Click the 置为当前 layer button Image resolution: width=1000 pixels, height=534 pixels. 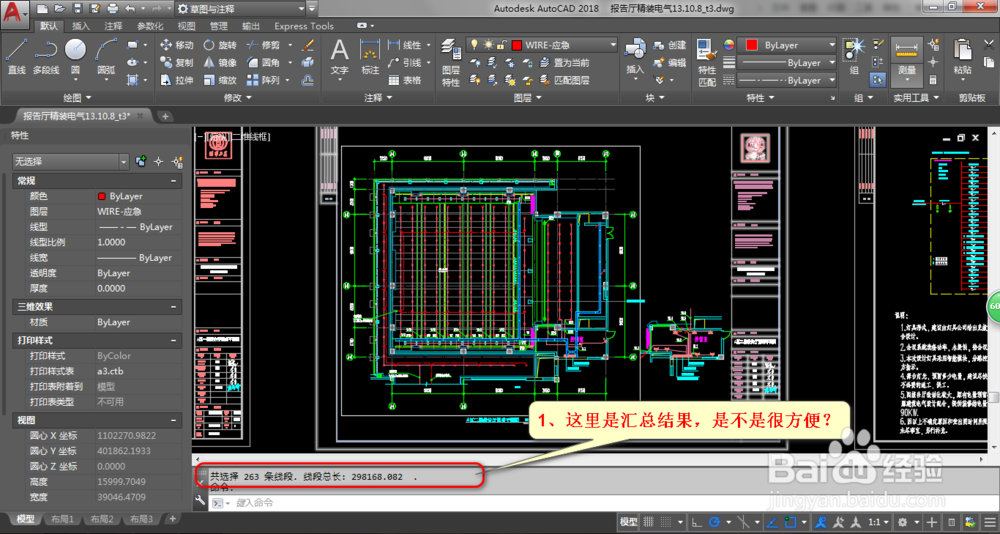click(564, 63)
